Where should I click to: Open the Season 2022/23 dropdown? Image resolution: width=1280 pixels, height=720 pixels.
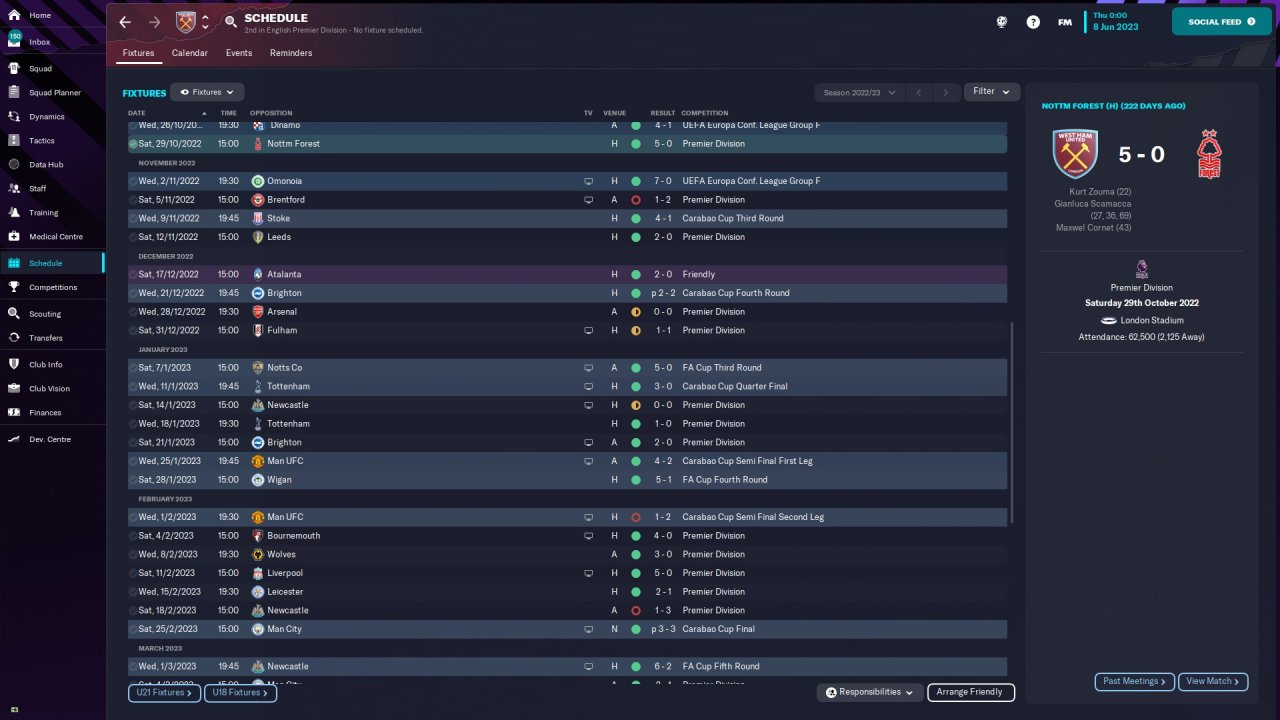pyautogui.click(x=859, y=92)
